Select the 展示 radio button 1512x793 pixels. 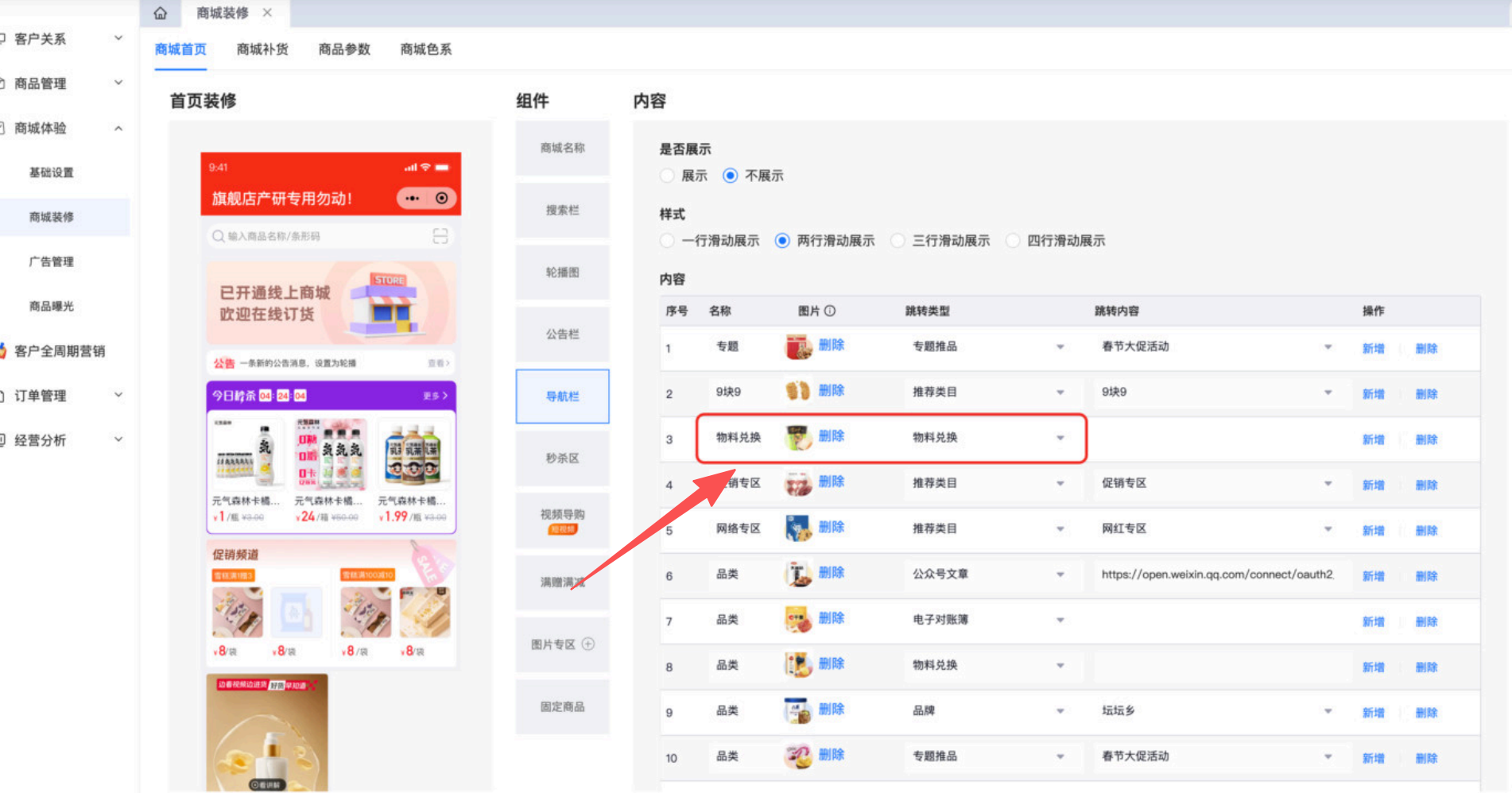pos(668,176)
